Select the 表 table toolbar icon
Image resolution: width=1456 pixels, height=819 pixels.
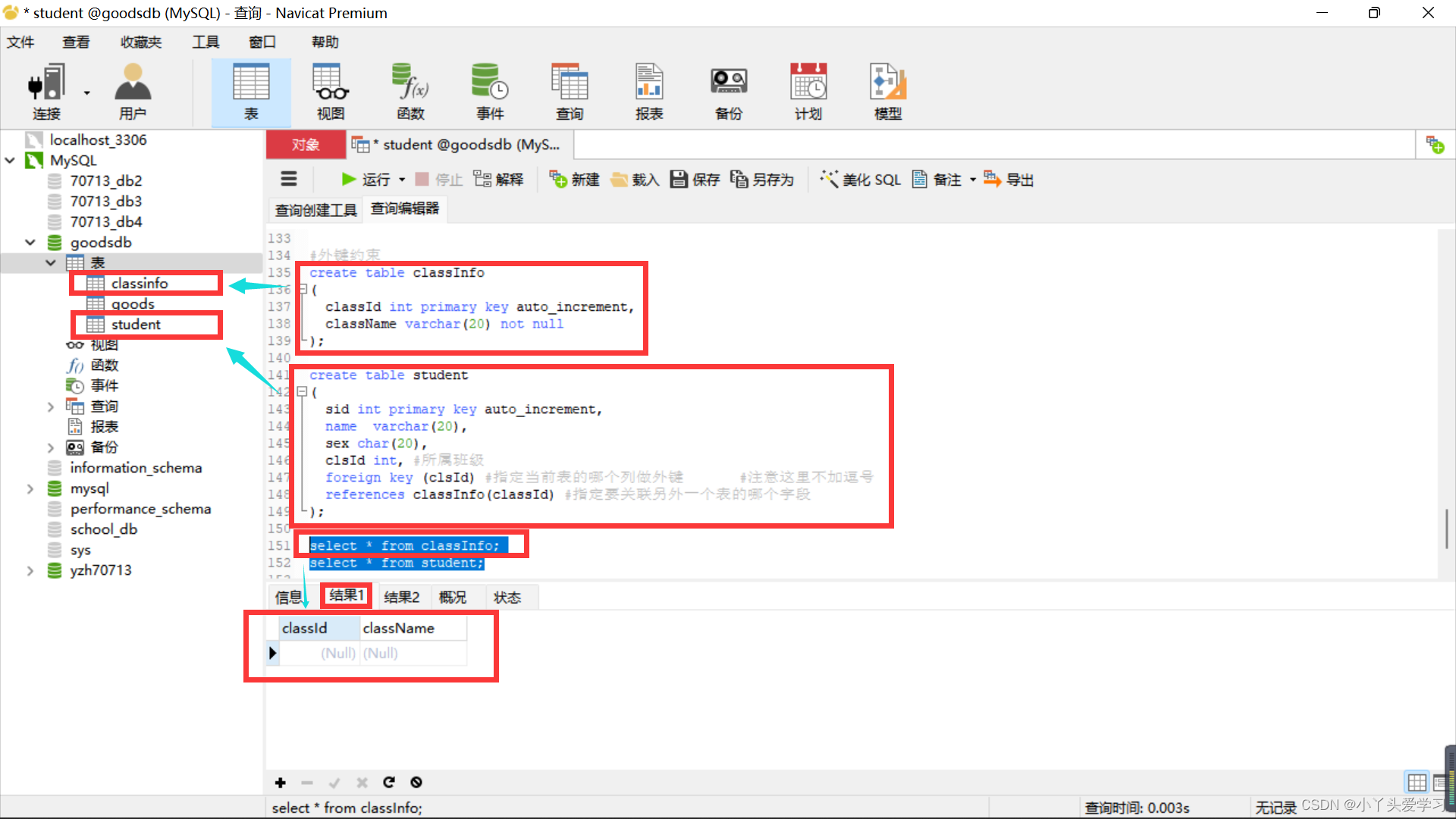[251, 92]
